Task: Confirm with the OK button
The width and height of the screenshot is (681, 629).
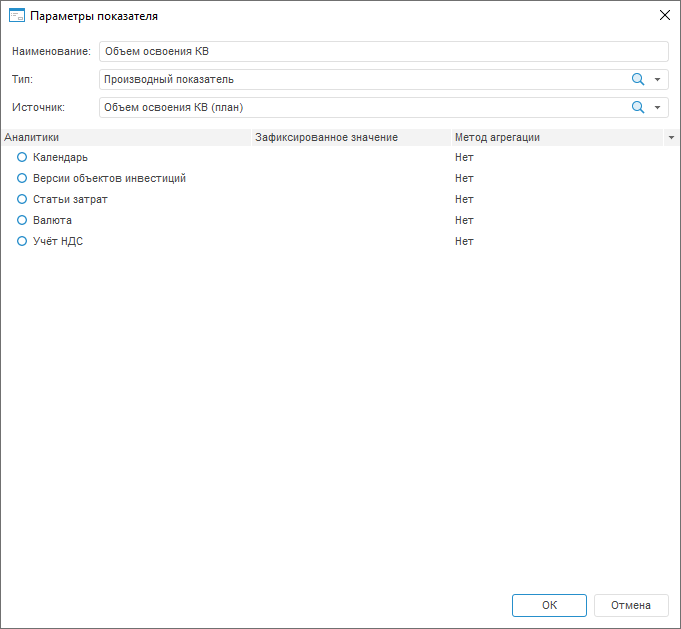Action: click(x=549, y=605)
